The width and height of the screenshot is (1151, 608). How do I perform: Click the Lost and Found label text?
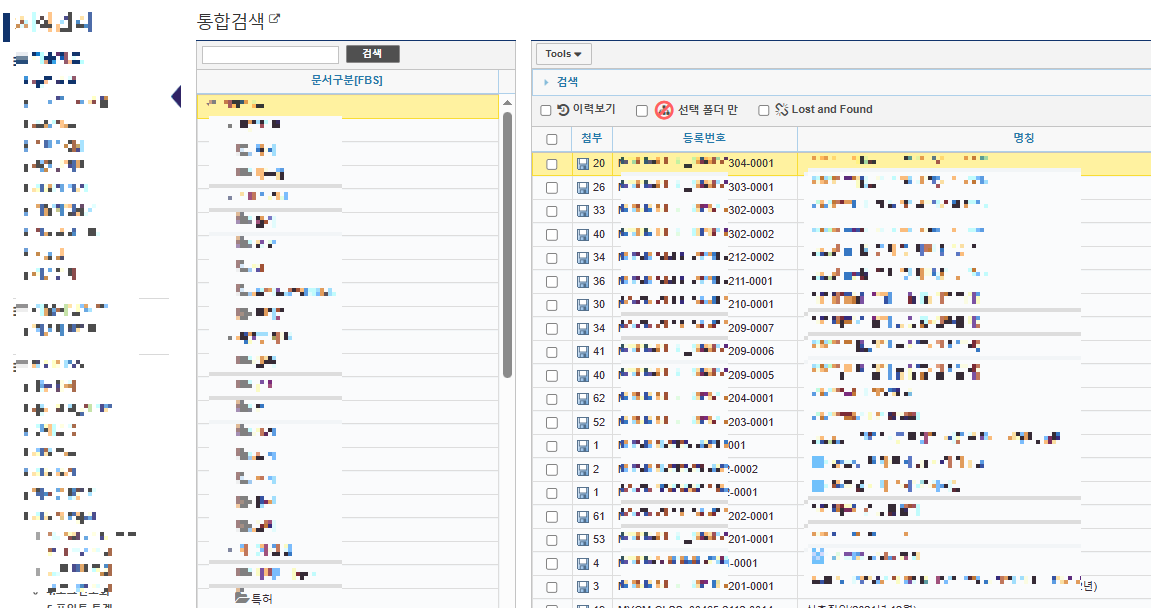point(832,109)
